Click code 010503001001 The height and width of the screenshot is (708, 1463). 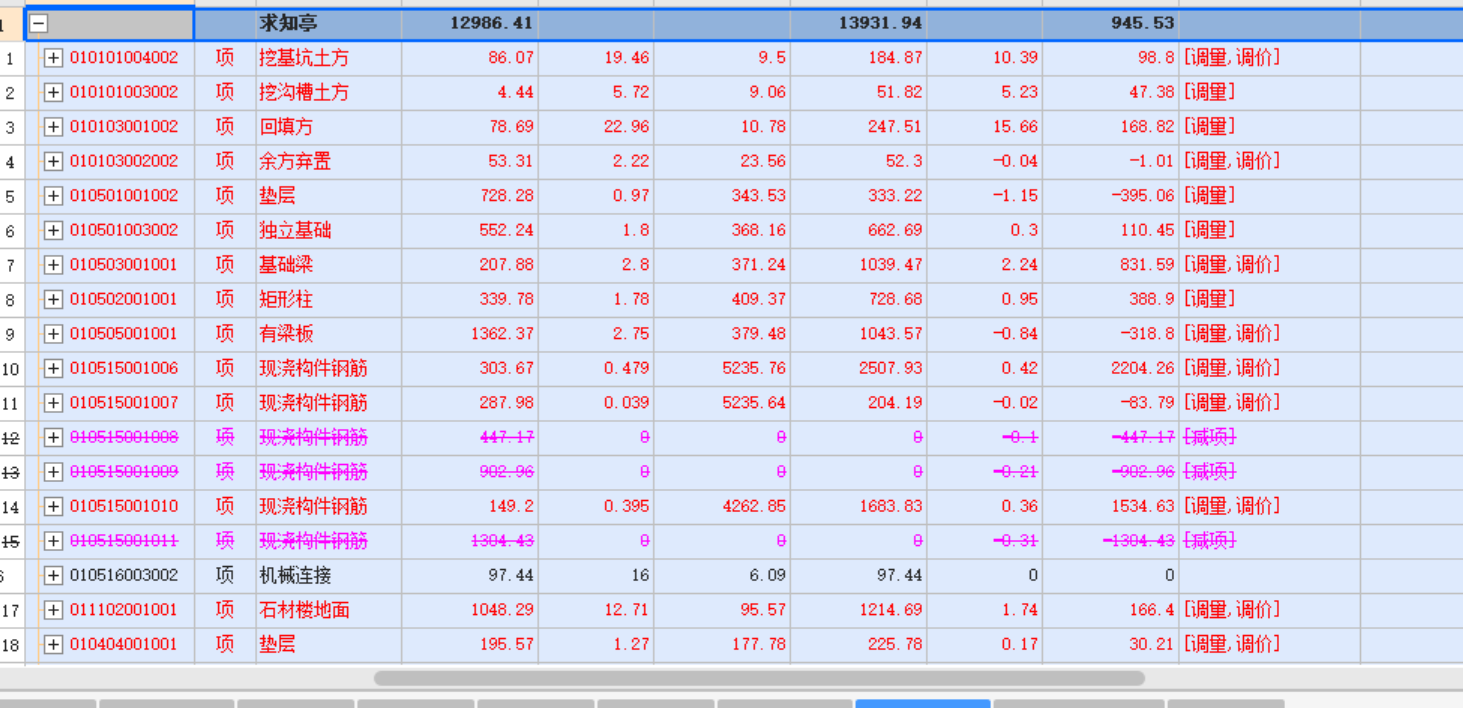tap(124, 265)
